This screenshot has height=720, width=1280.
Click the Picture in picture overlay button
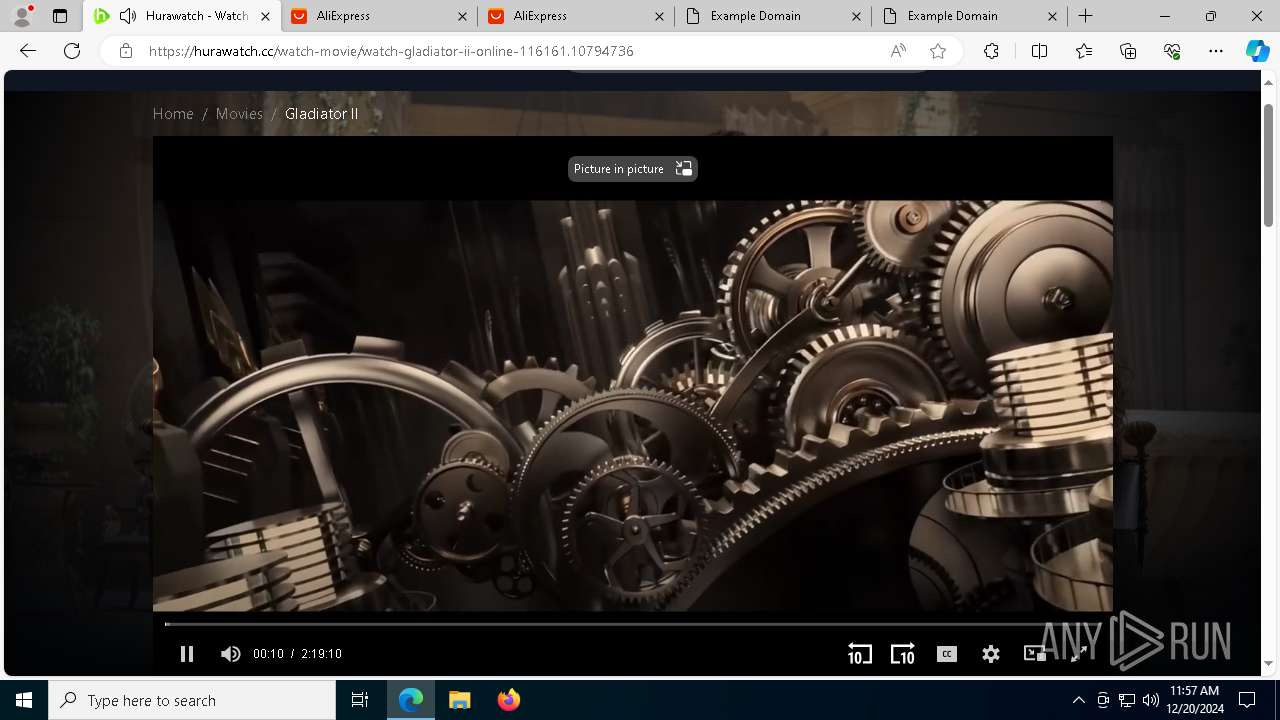click(x=633, y=169)
